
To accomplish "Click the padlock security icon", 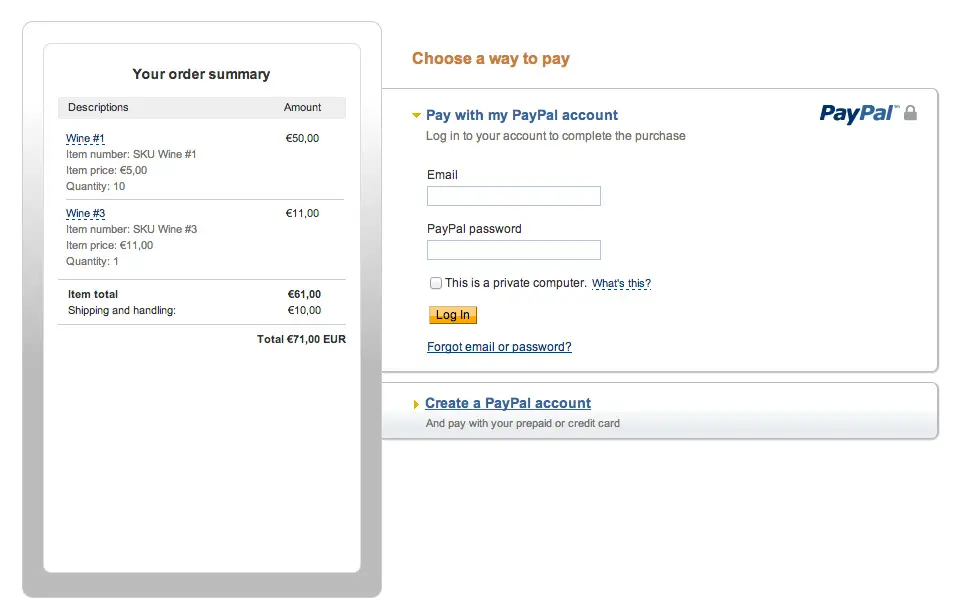I will pyautogui.click(x=910, y=113).
